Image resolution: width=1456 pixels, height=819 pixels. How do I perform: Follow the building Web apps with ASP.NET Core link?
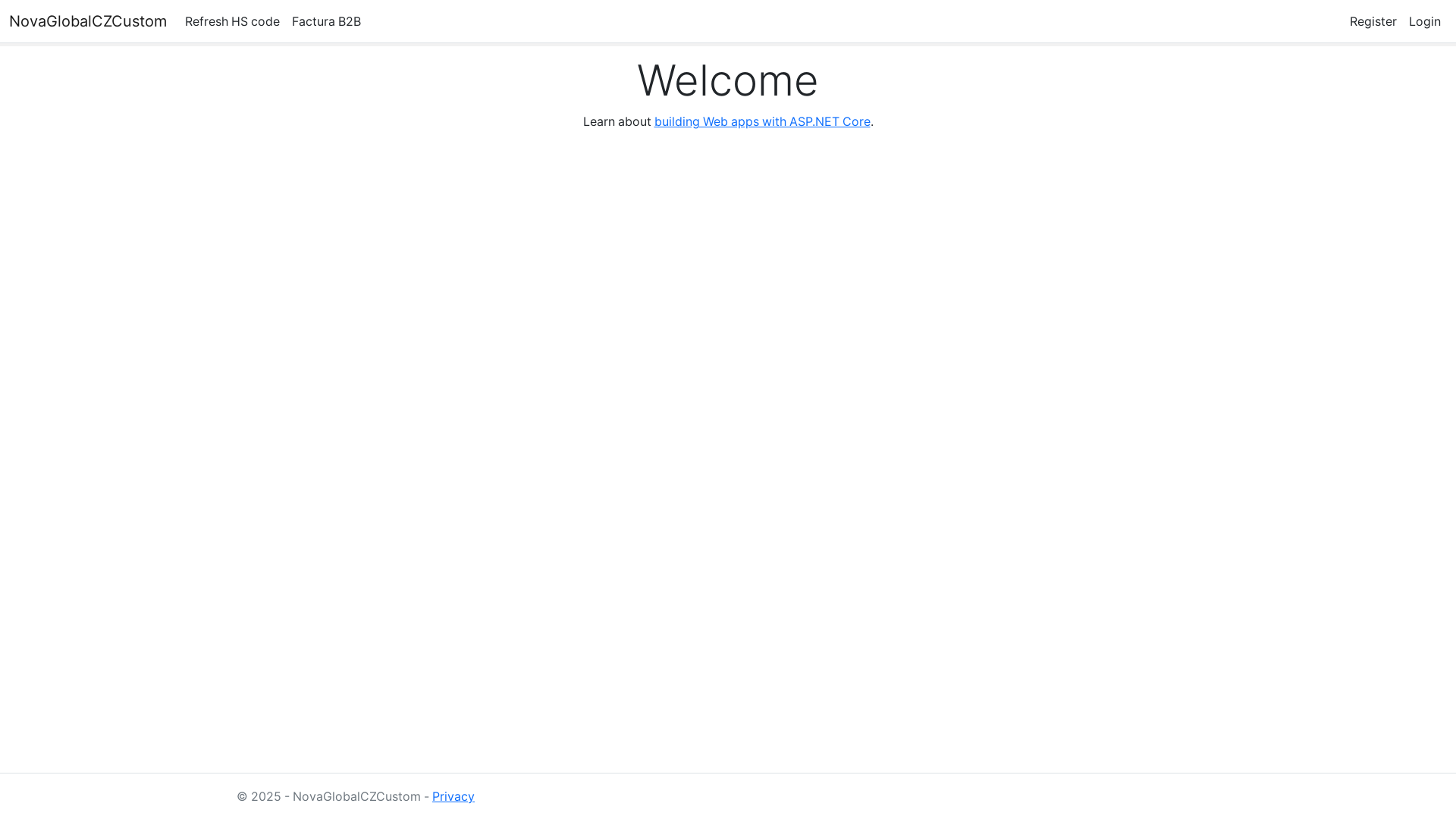point(762,121)
